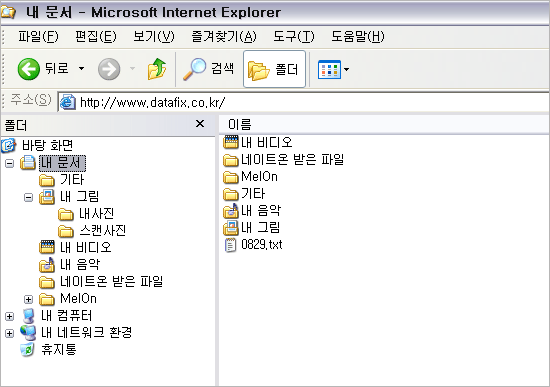Select 내 그림 name in file list
Viewport: 550px width, 387px height.
tap(260, 227)
